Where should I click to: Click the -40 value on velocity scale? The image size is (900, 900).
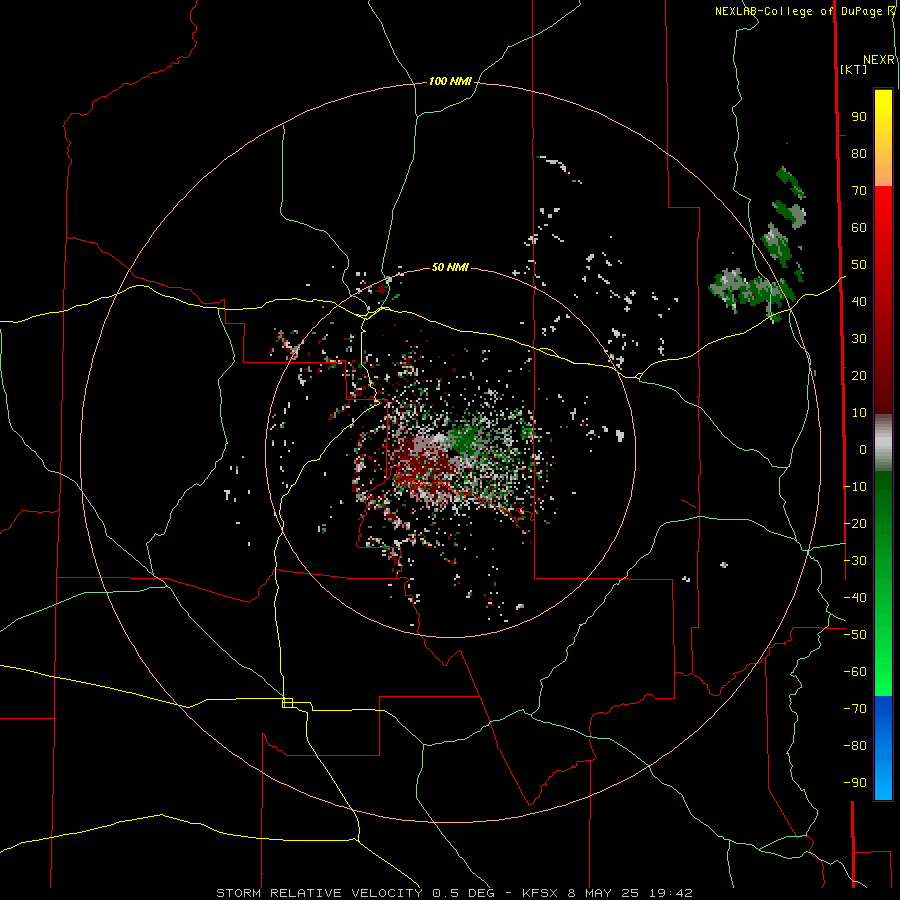pos(855,598)
